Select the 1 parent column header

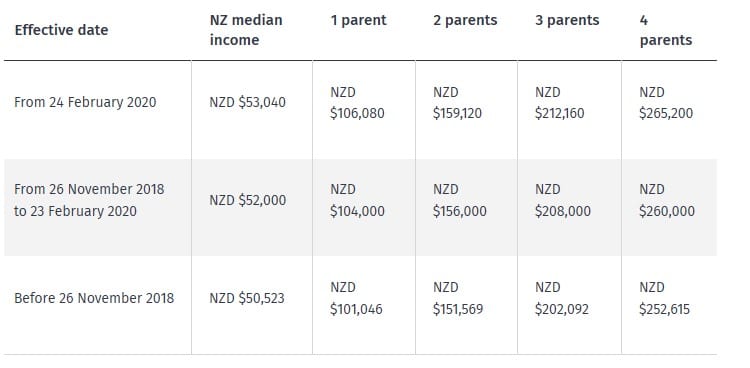coord(358,21)
